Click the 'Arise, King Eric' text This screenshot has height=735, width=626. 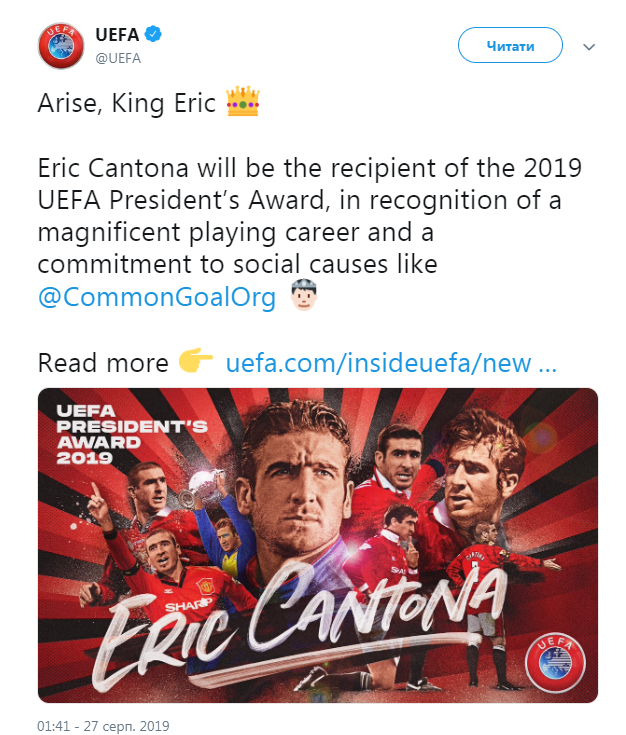[126, 102]
